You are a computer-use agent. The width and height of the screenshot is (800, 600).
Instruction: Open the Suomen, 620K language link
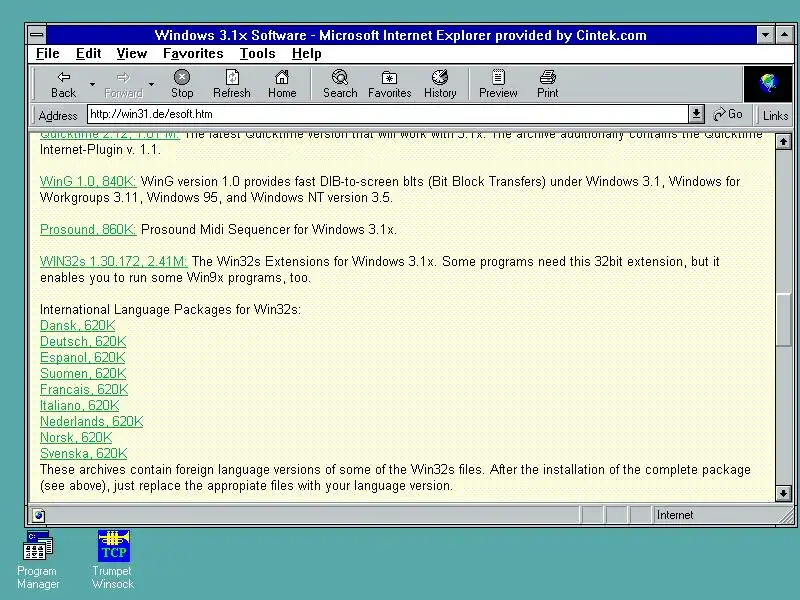[x=83, y=373]
